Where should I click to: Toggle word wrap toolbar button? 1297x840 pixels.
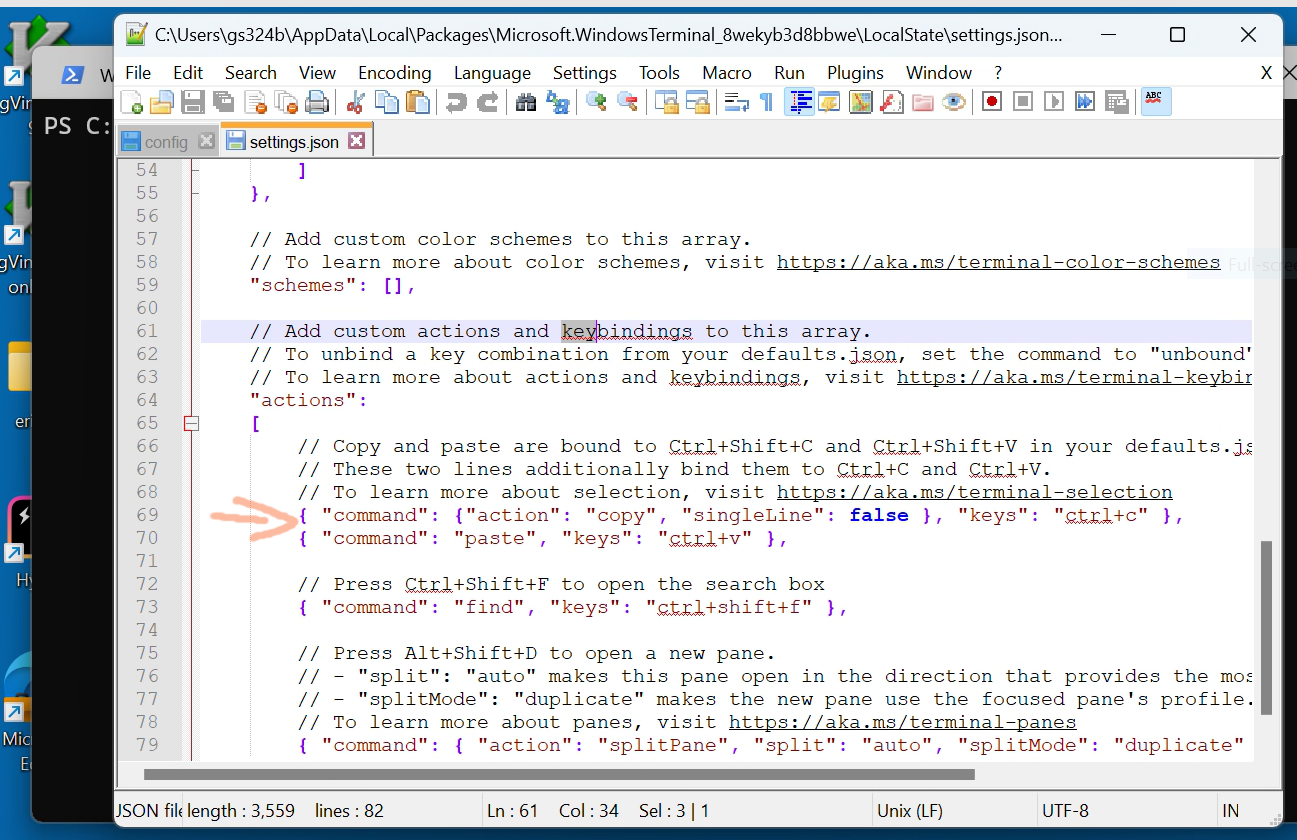[736, 102]
